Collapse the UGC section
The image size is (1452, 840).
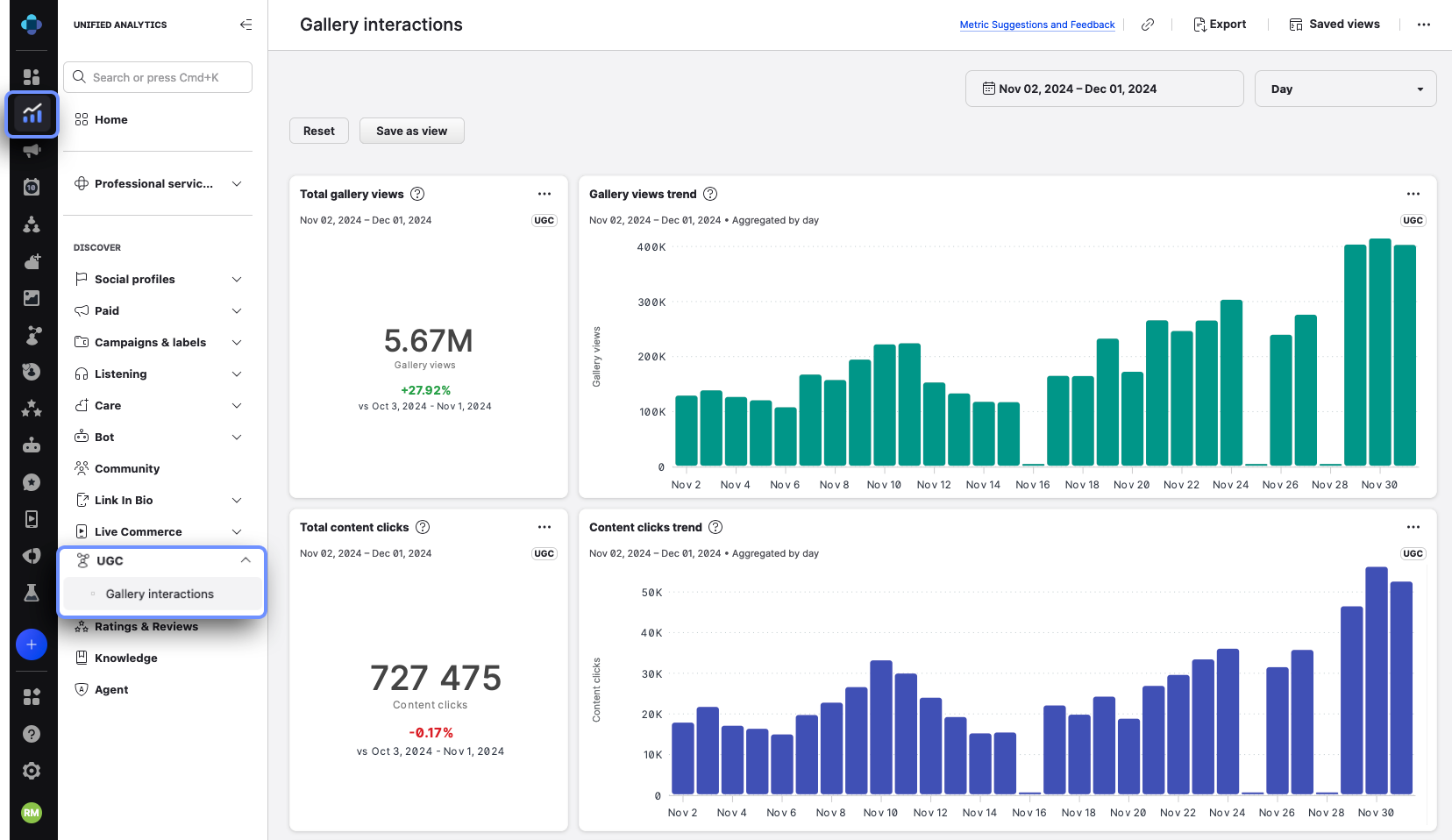click(246, 560)
